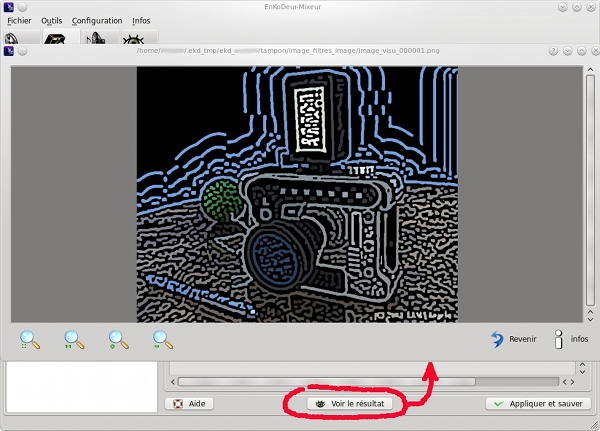Switch to the camera image tab

pyautogui.click(x=61, y=36)
